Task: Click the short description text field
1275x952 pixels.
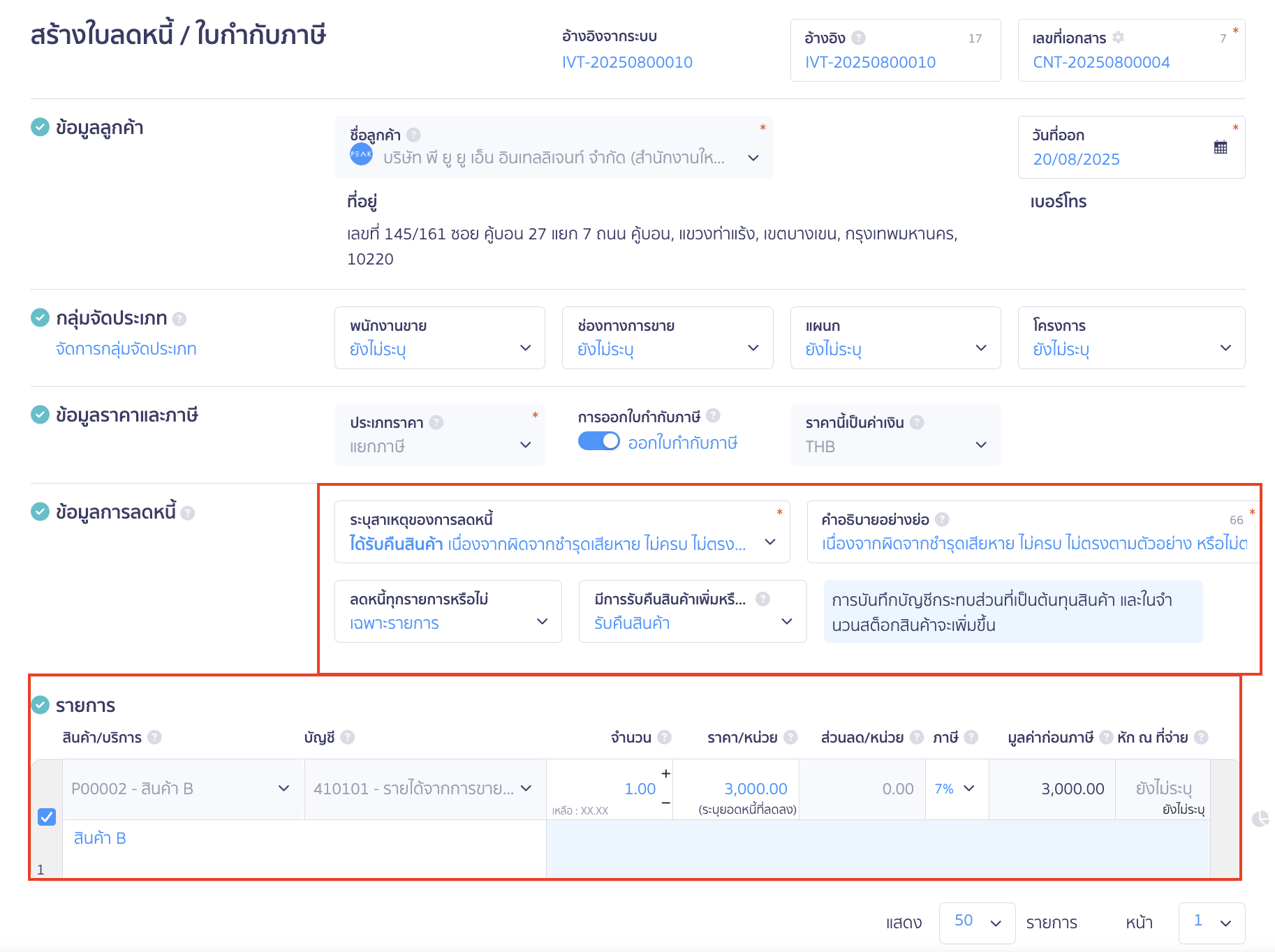Action: [x=1033, y=543]
